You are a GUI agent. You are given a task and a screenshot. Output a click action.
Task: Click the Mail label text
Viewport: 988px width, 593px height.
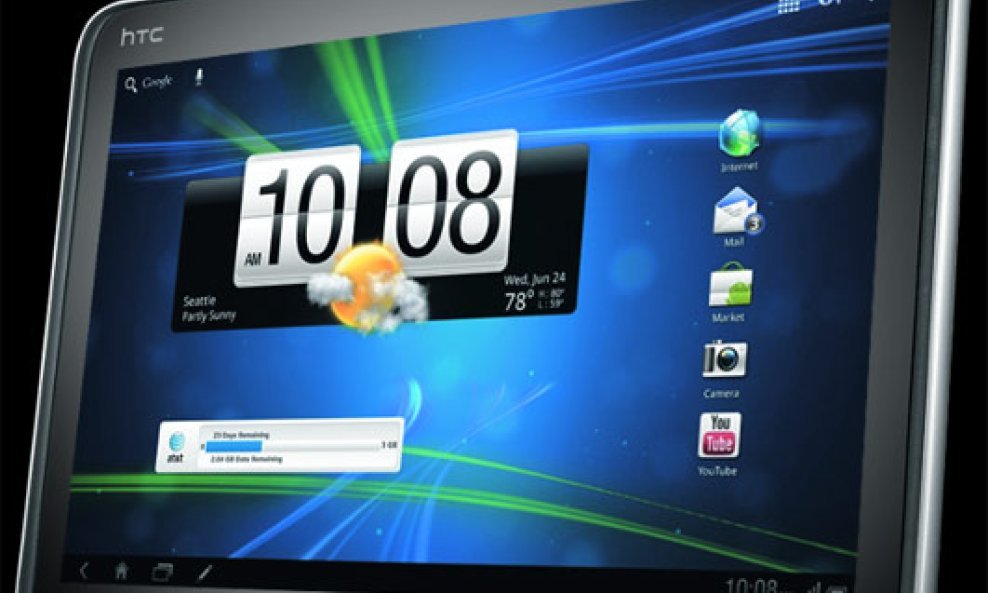pos(733,242)
